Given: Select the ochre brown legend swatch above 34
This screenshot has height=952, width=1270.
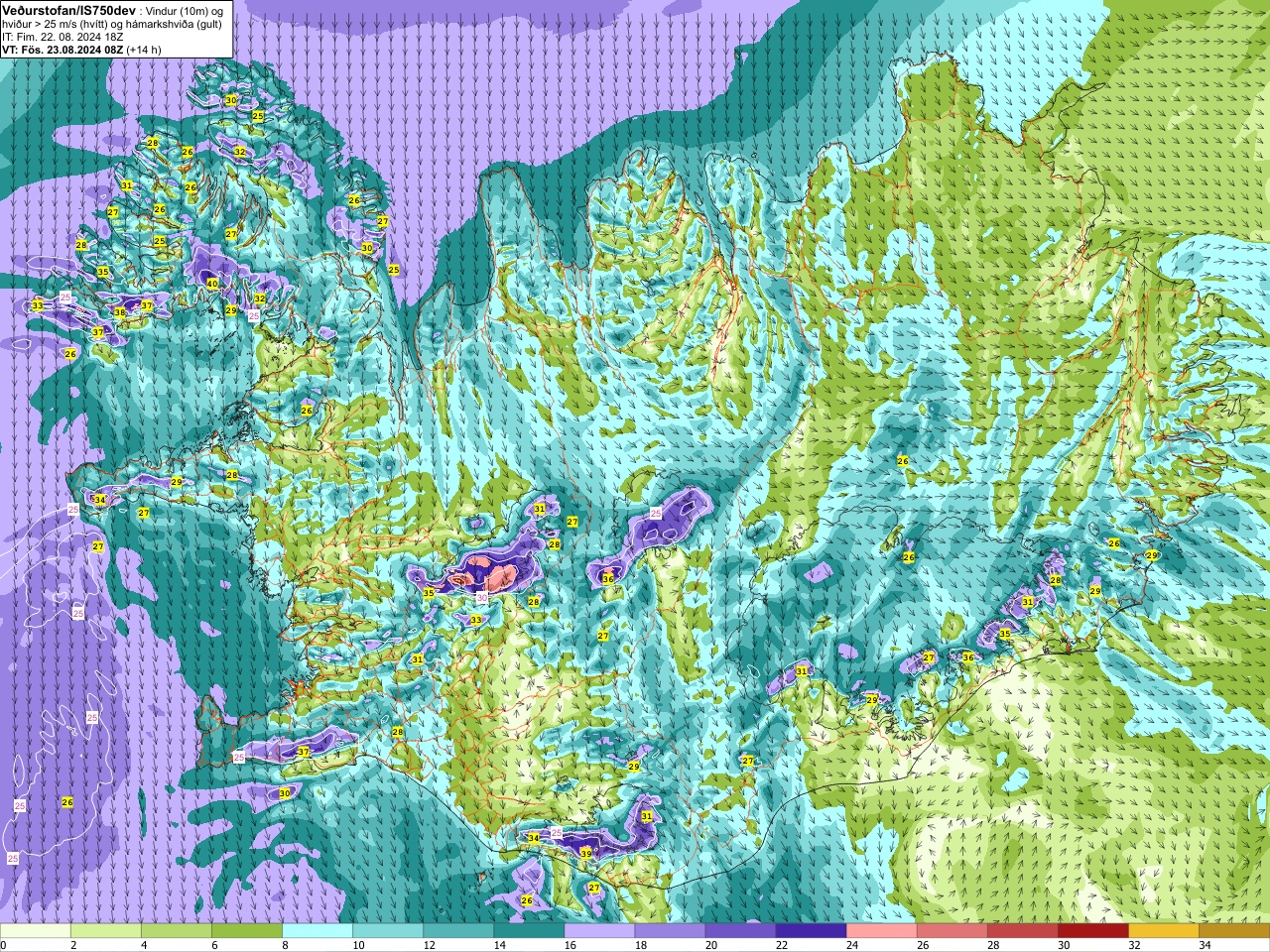Looking at the screenshot, I should [x=1233, y=931].
